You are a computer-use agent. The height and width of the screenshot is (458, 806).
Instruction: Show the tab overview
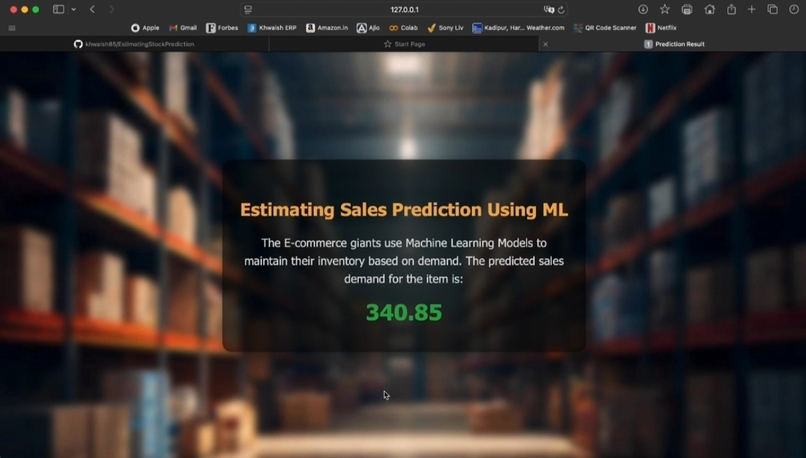(x=772, y=9)
